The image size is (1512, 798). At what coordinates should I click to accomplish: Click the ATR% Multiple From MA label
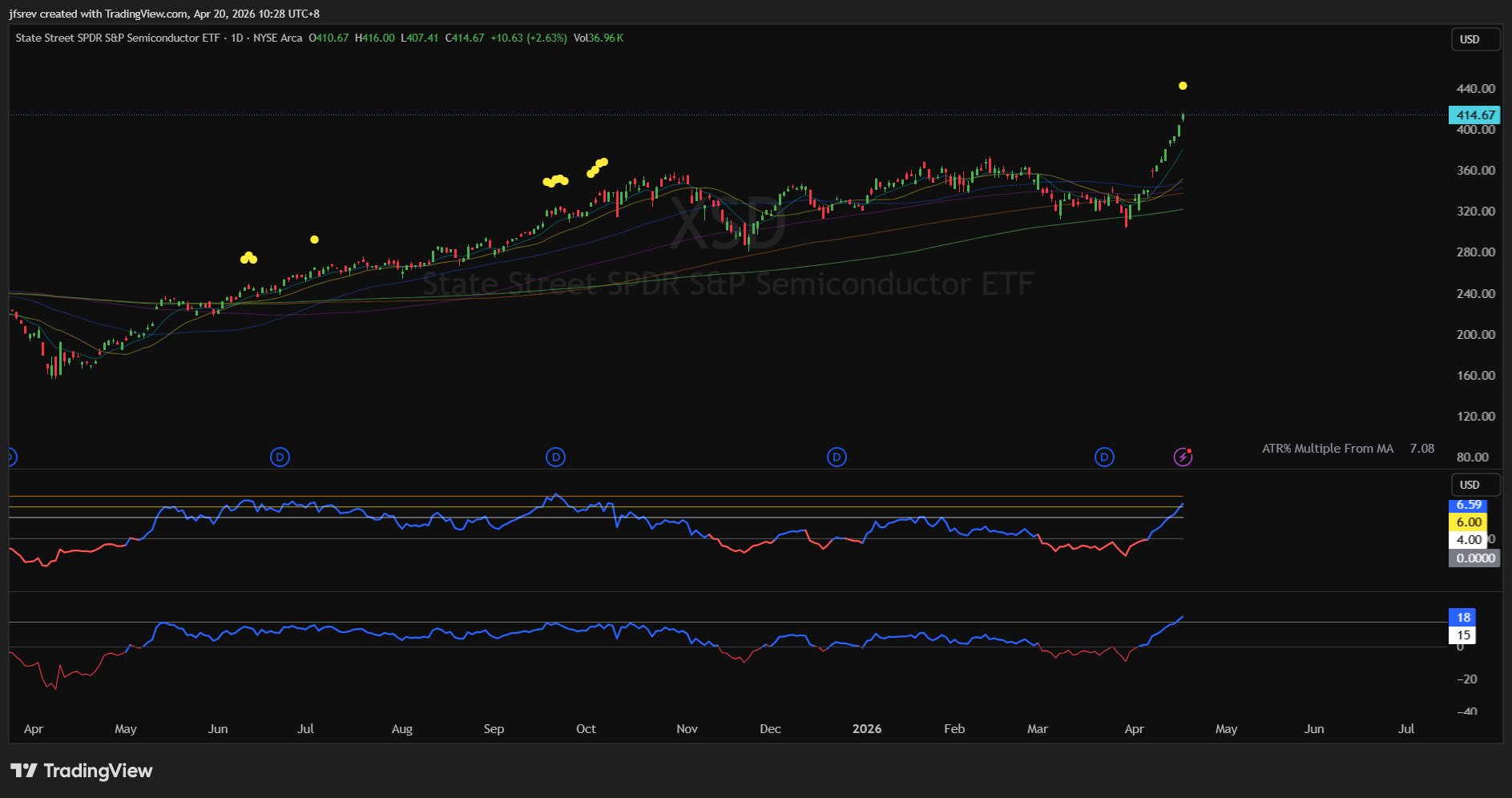pyautogui.click(x=1327, y=449)
